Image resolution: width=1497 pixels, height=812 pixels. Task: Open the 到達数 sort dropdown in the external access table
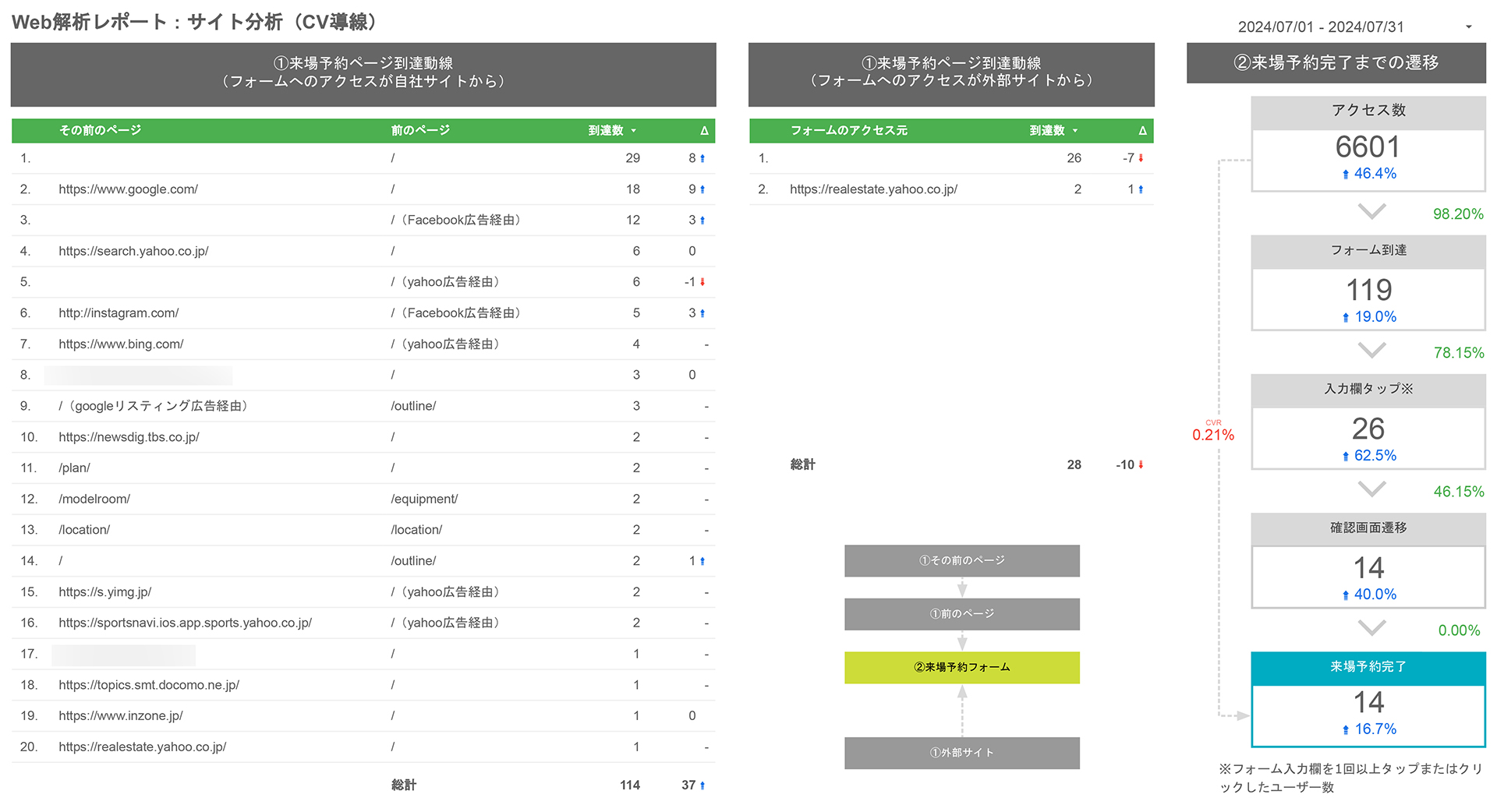click(x=1076, y=130)
